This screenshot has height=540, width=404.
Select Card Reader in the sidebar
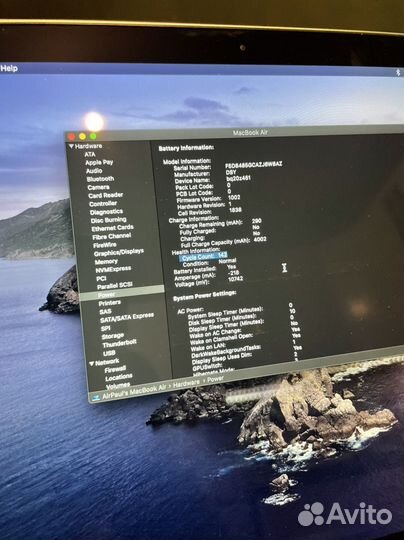tap(105, 195)
